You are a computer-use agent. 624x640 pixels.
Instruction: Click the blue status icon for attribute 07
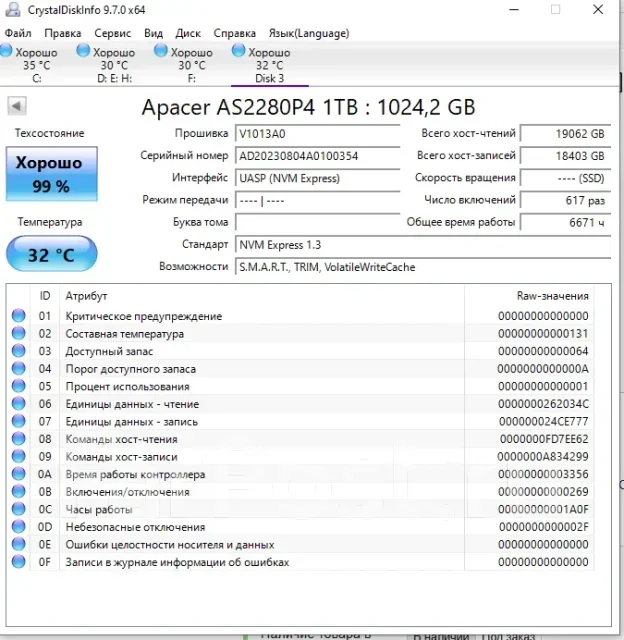(18, 421)
